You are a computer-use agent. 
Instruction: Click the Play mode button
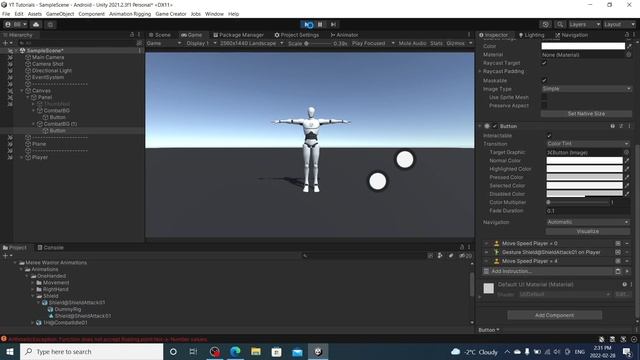pyautogui.click(x=308, y=24)
